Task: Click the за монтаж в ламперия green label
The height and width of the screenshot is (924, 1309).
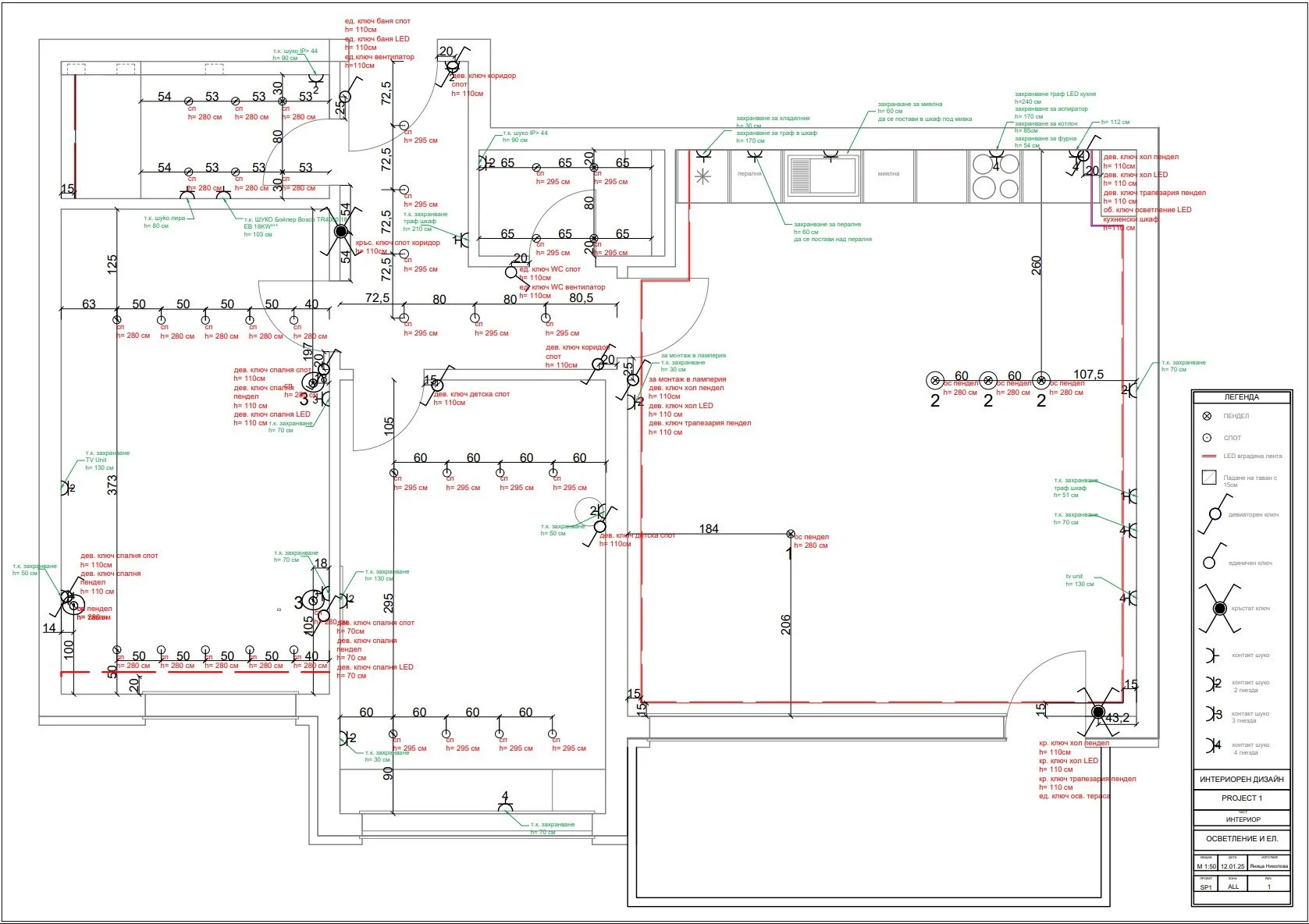Action: 693,355
